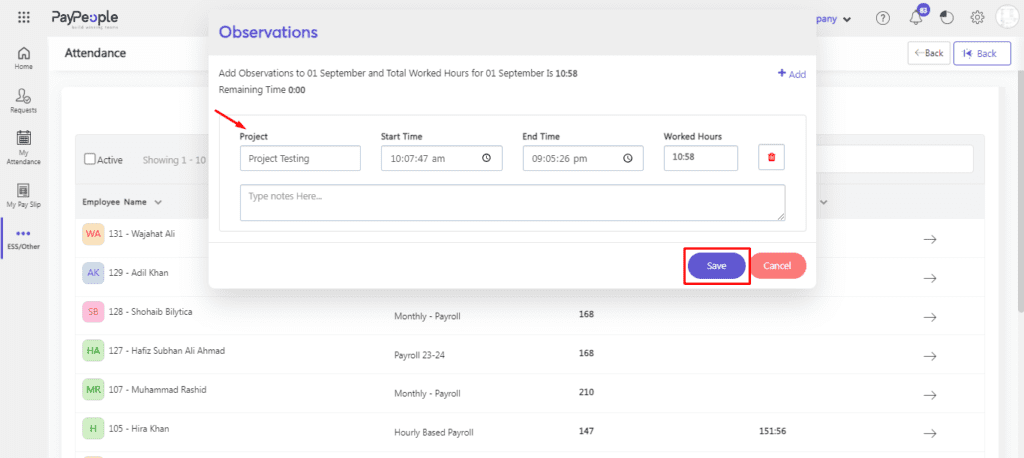Click the Attendance page title
The width and height of the screenshot is (1024, 458).
[x=95, y=53]
